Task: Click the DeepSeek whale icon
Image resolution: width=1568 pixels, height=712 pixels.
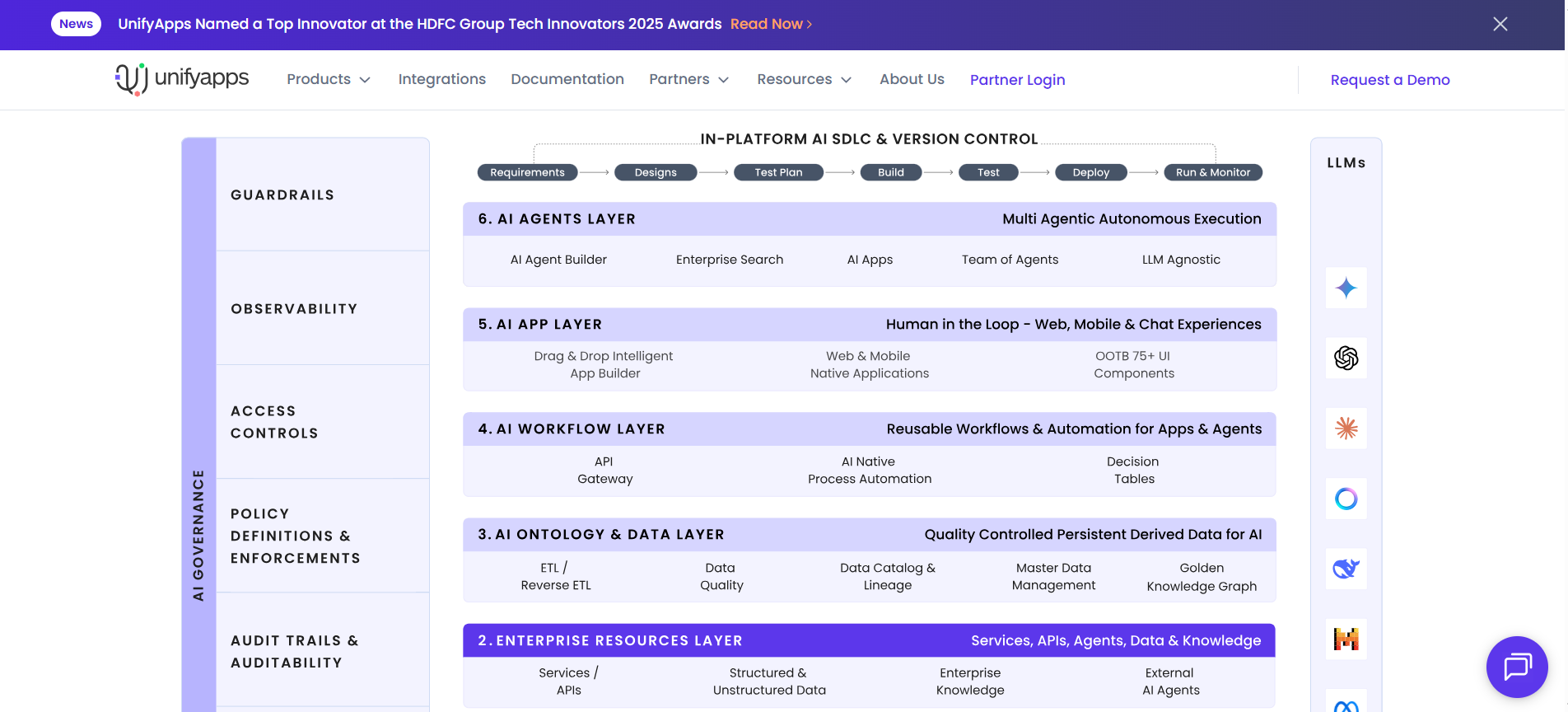Action: point(1346,569)
